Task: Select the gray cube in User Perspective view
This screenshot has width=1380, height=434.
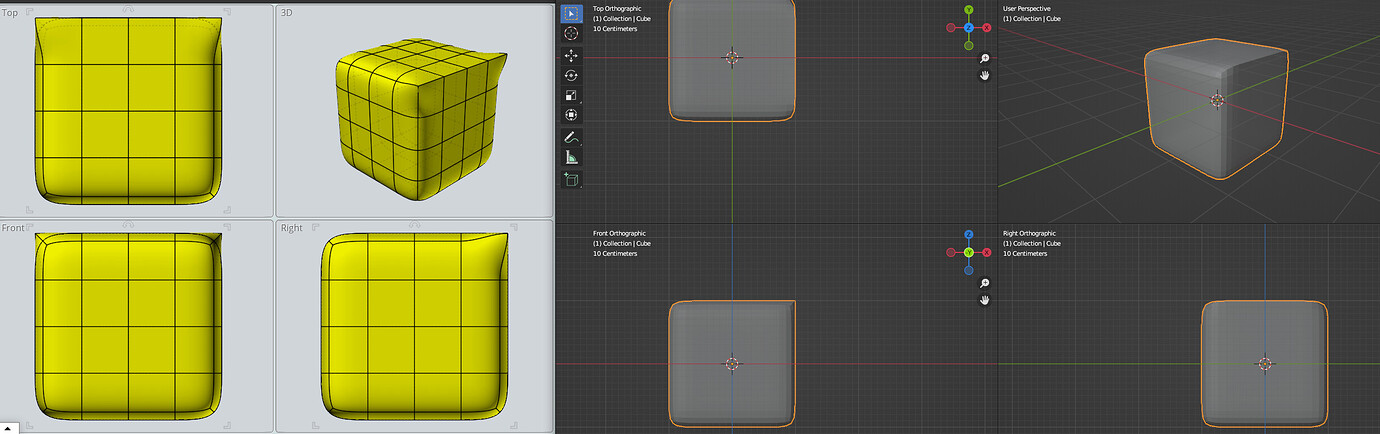Action: tap(1215, 110)
